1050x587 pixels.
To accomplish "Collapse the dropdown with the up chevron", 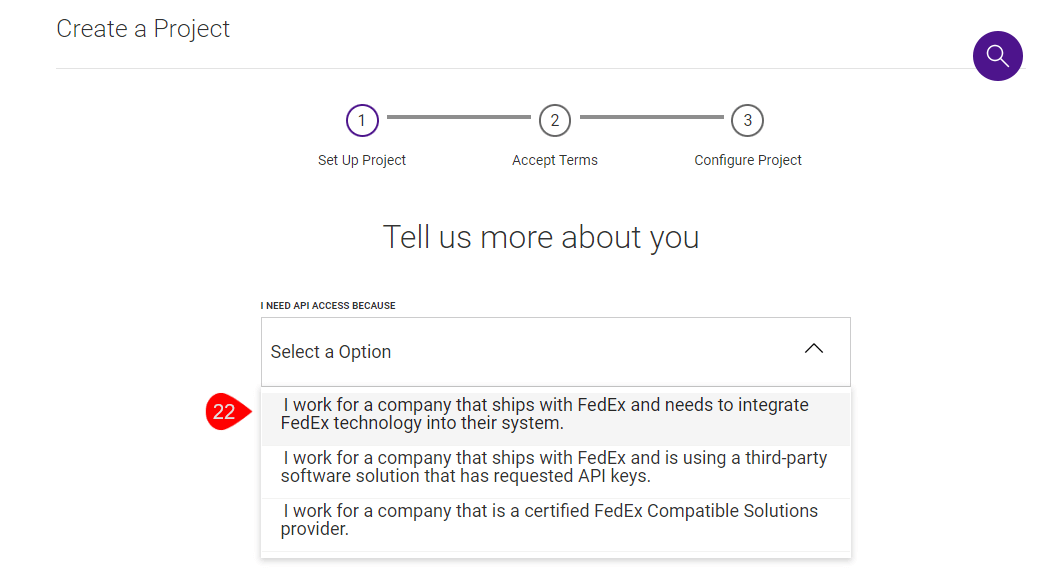I will 814,349.
